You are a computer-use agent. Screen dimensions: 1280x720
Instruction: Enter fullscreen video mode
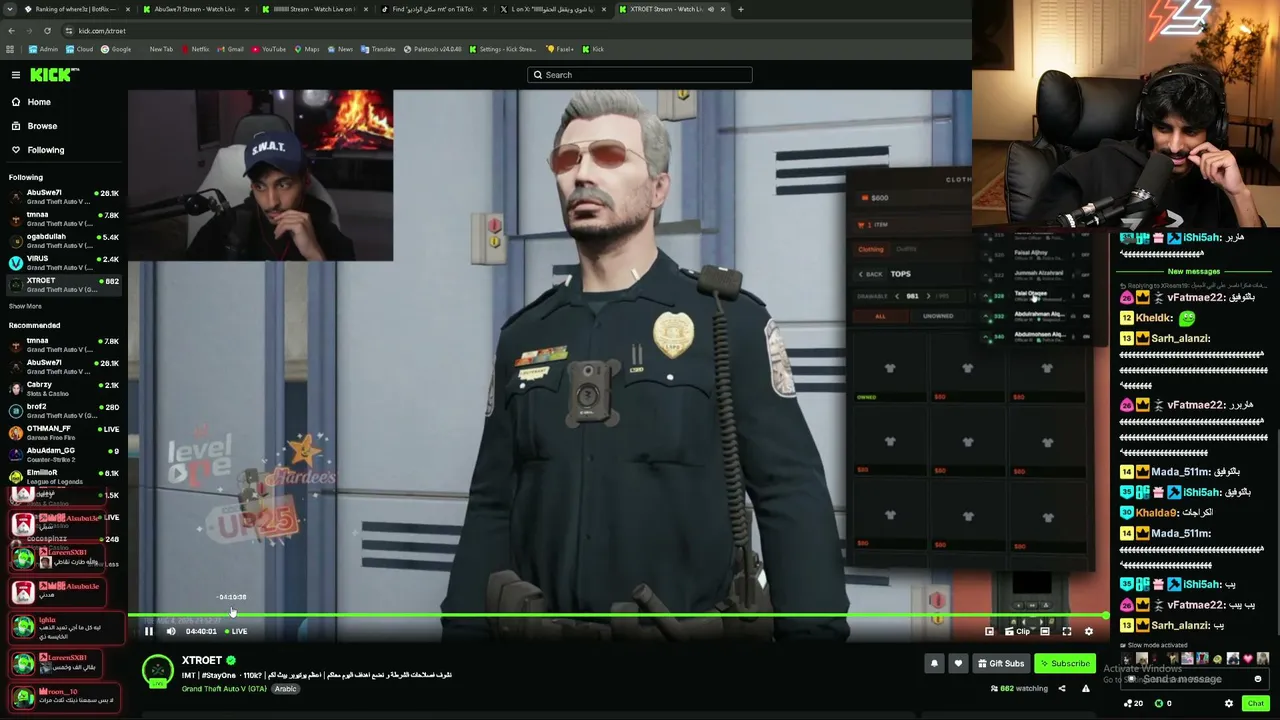point(1067,631)
